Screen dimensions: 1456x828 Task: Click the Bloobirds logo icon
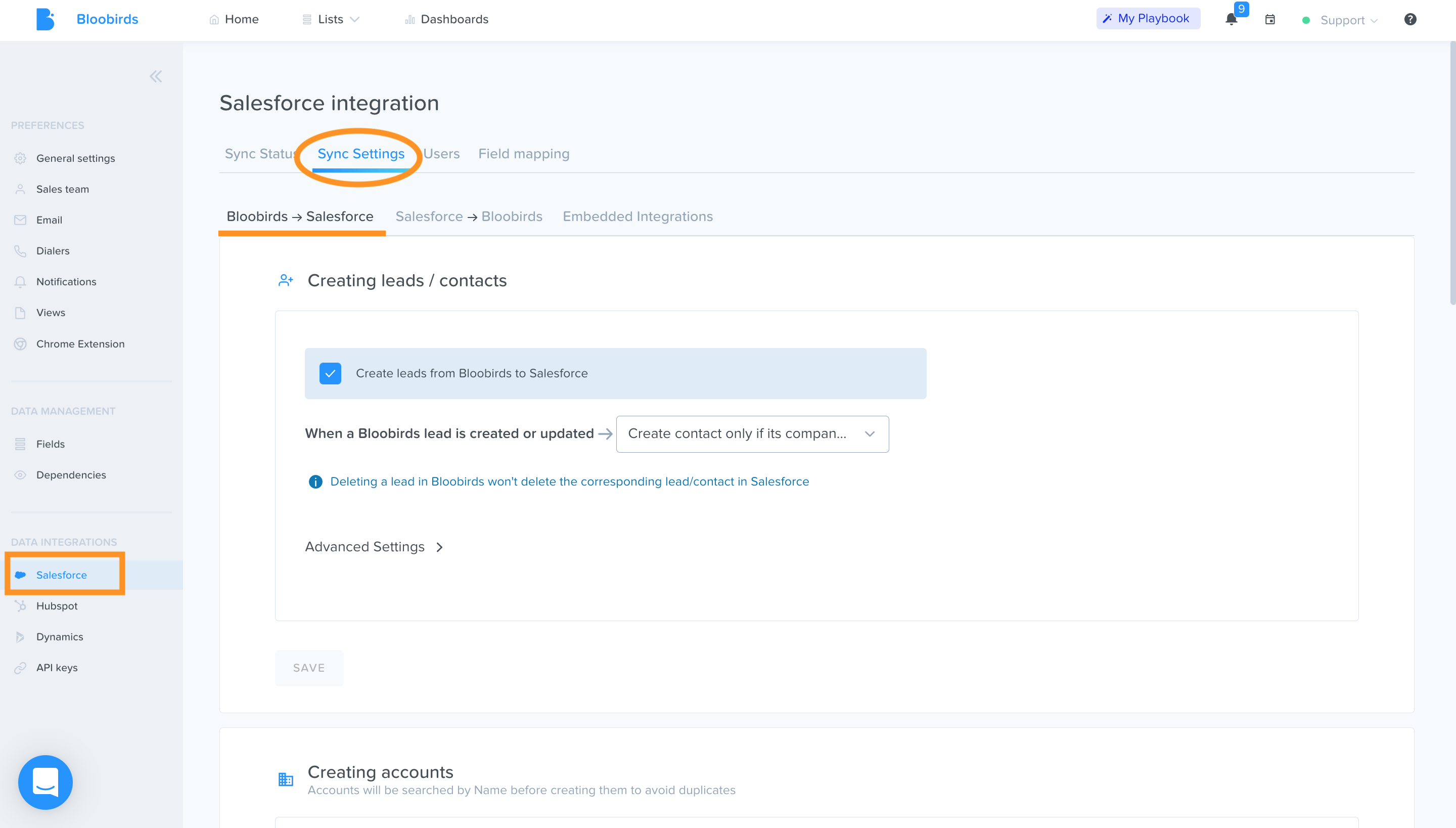[45, 19]
